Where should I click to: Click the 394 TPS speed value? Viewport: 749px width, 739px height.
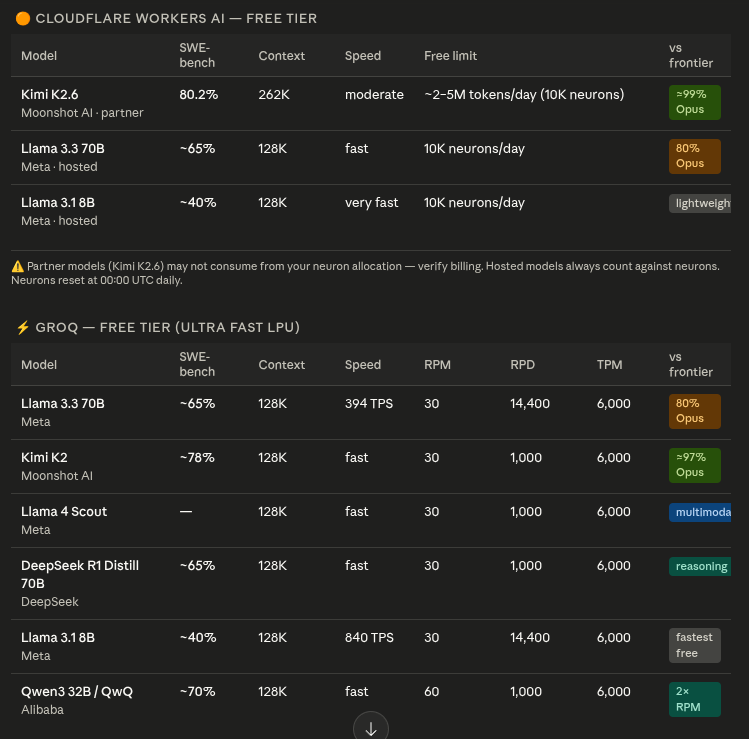[369, 404]
